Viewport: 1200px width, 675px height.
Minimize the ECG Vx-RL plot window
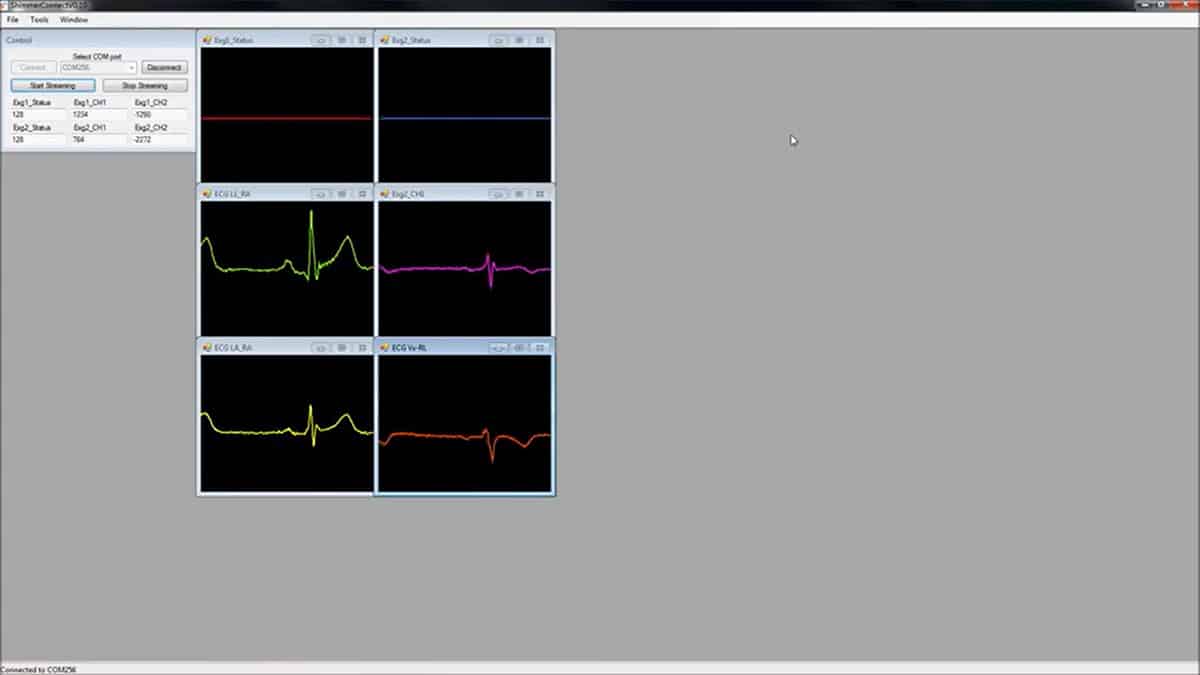coord(498,348)
